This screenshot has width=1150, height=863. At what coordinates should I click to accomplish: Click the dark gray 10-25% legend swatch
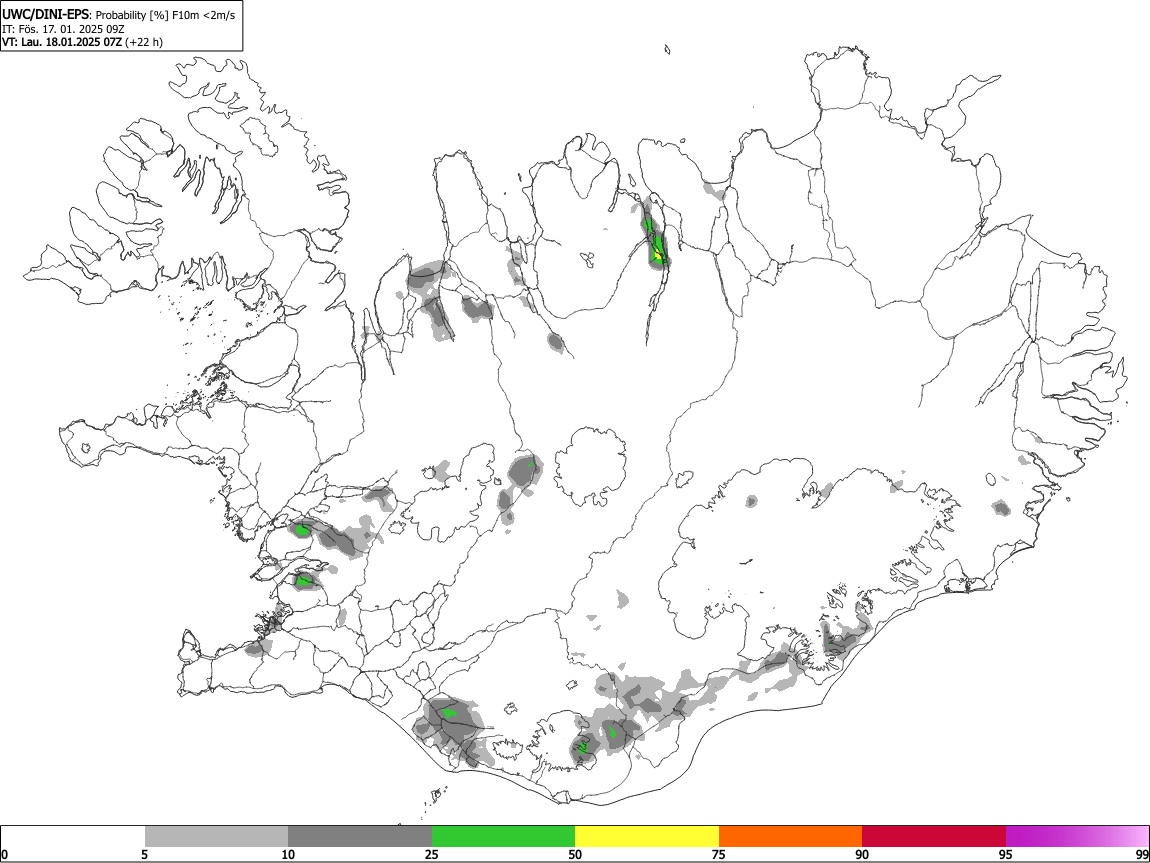point(360,836)
